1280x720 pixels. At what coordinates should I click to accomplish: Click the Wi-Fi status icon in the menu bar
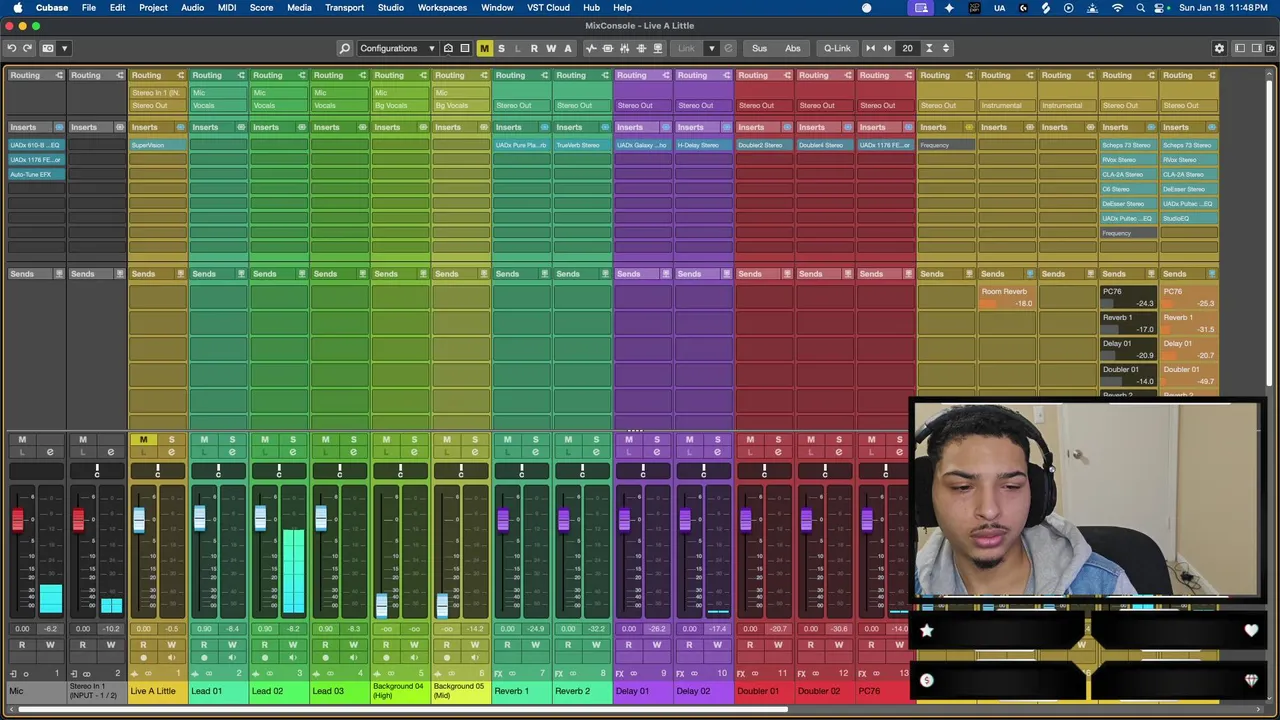click(x=1117, y=8)
